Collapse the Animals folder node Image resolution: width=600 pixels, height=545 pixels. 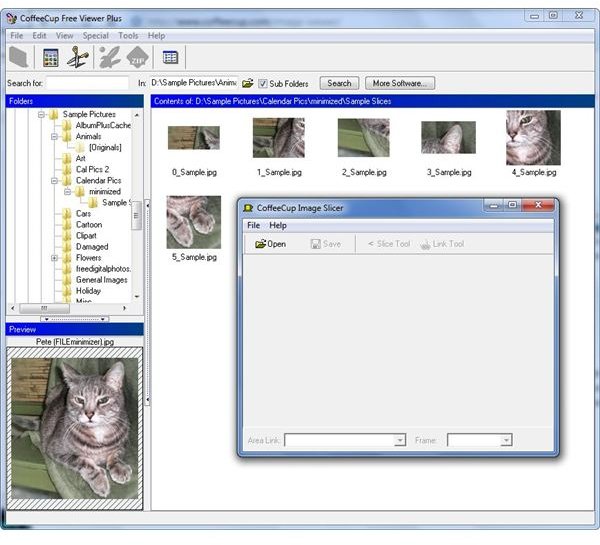point(54,136)
